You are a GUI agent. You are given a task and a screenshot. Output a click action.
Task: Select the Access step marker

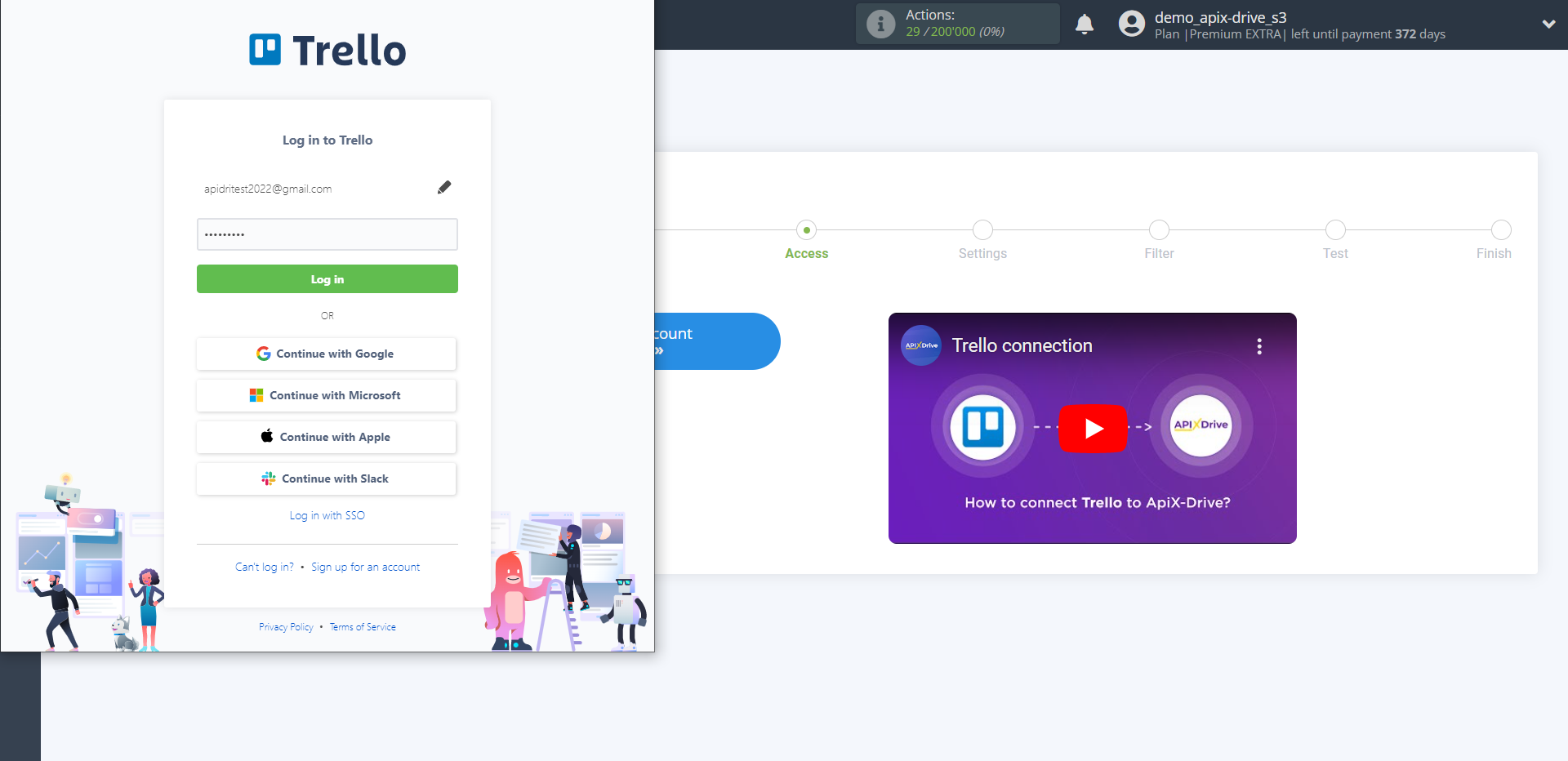tap(807, 230)
